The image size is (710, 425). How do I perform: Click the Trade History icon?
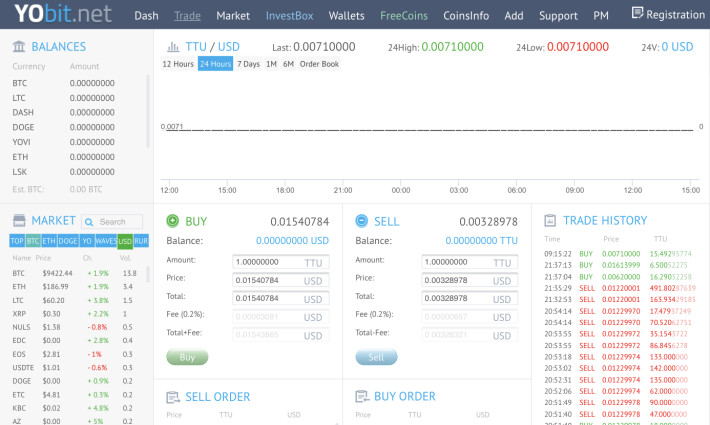(x=550, y=220)
